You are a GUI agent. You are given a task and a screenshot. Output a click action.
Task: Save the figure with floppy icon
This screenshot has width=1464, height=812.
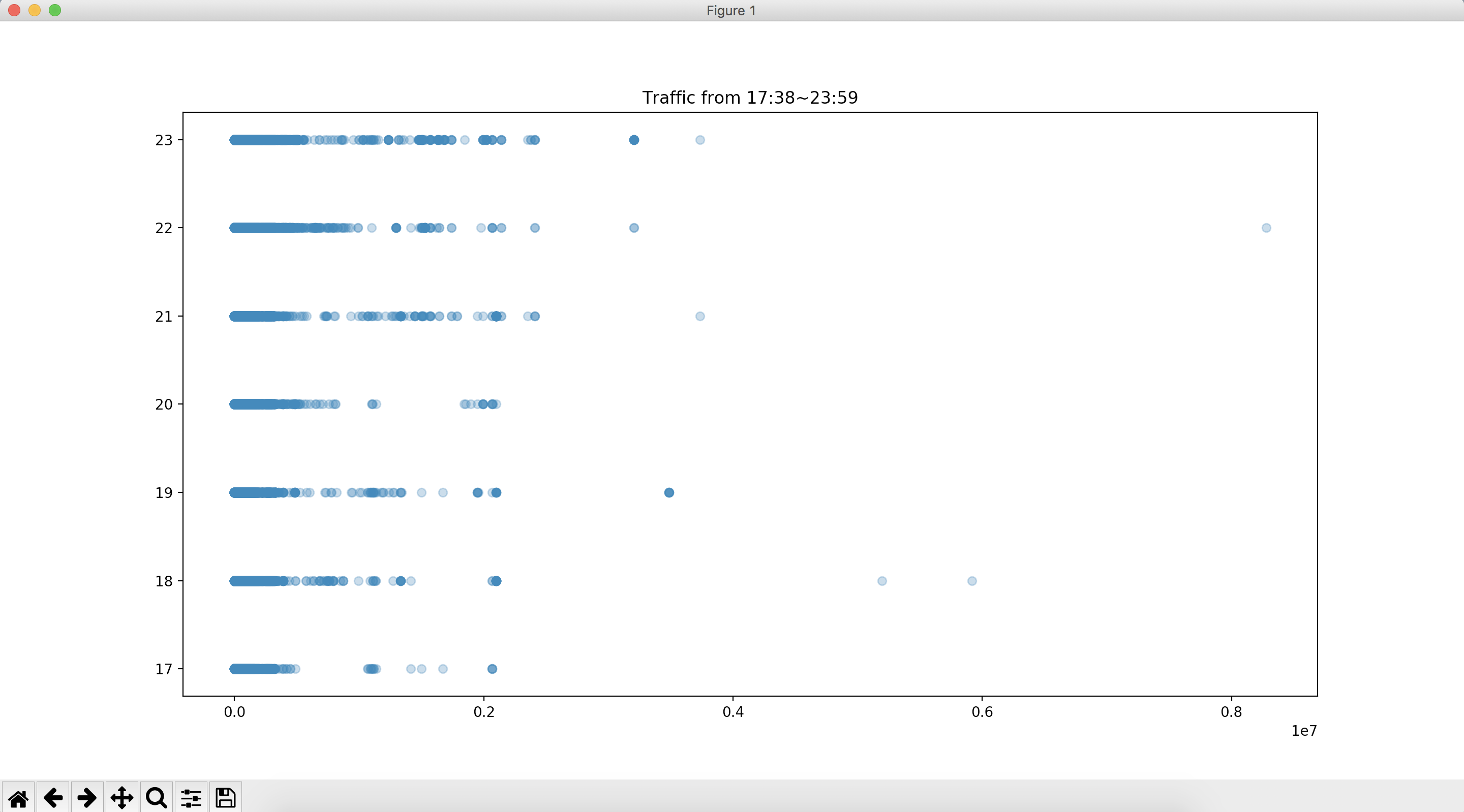click(x=226, y=798)
